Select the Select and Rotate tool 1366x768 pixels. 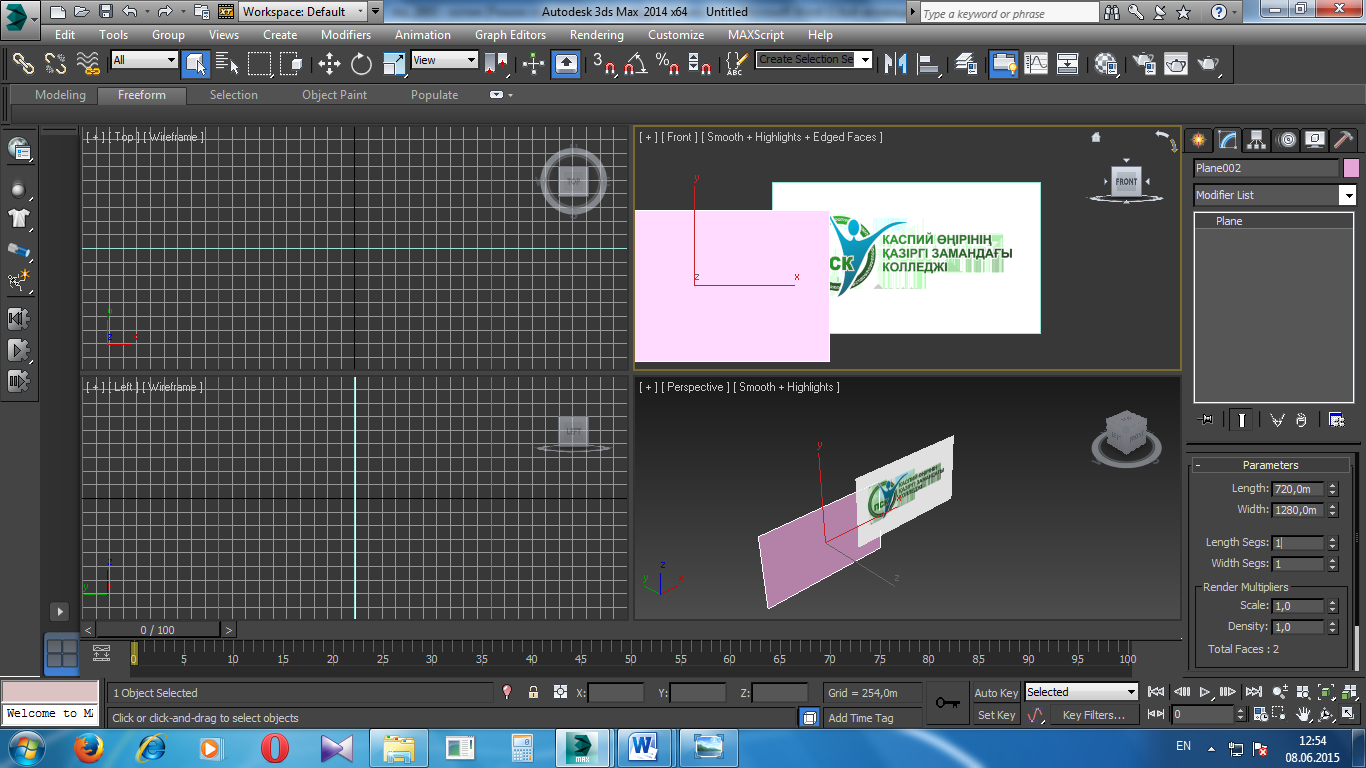tap(361, 63)
